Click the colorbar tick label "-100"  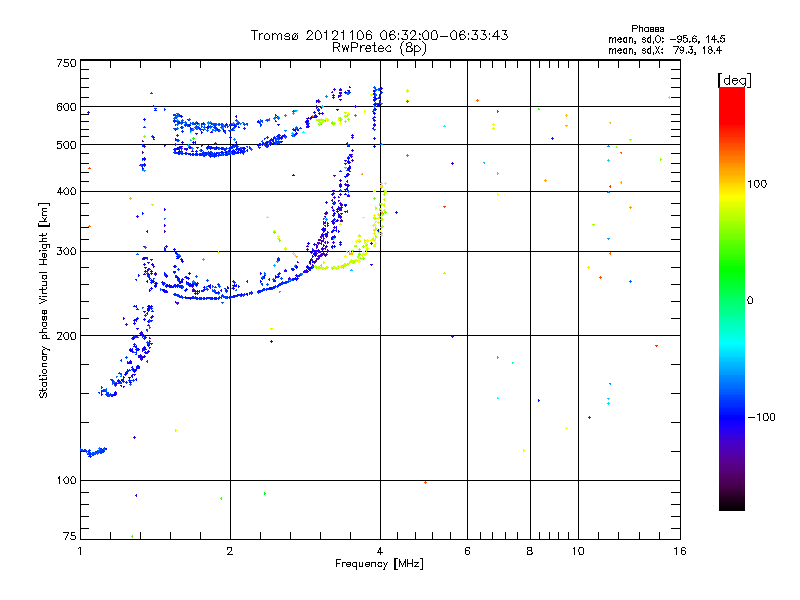click(x=762, y=417)
